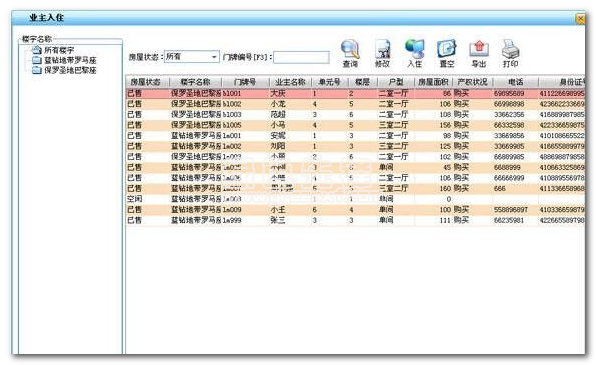Select the 空闲 vacant room row
The image size is (596, 365).
(x=355, y=199)
